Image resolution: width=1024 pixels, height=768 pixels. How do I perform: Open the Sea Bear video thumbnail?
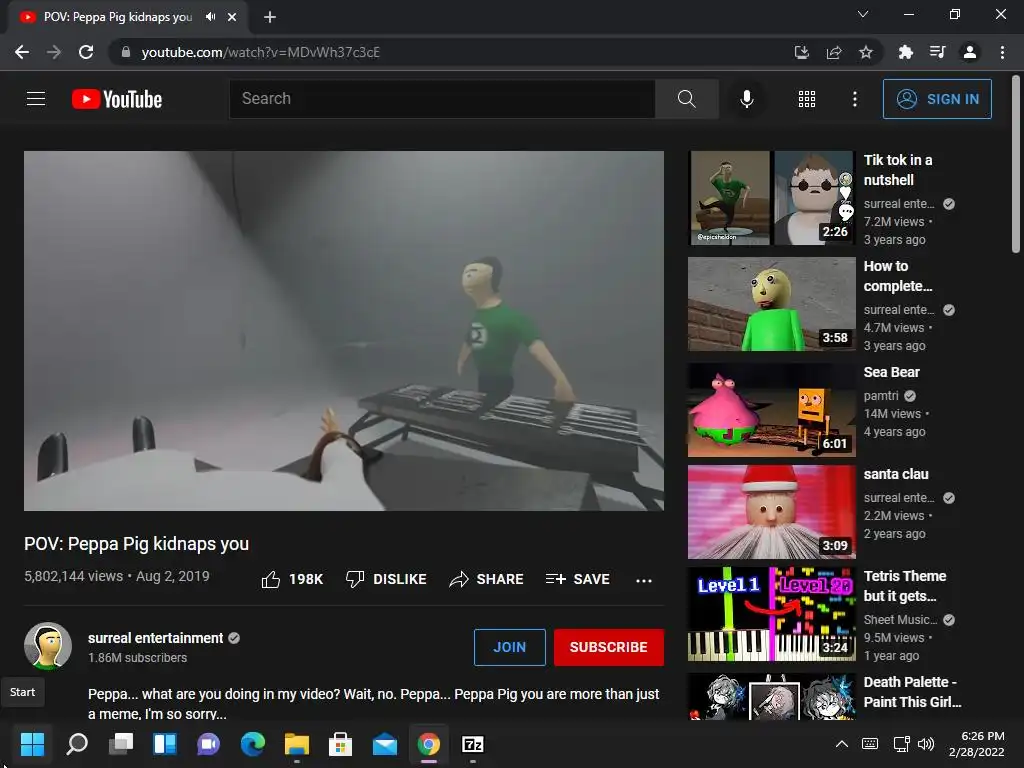pyautogui.click(x=771, y=409)
